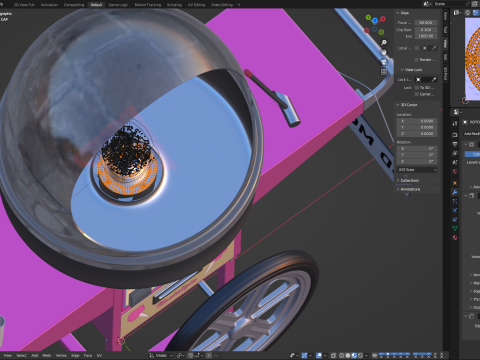This screenshot has height=360, width=480.
Task: Open the Scene properties tab
Action: point(455,162)
